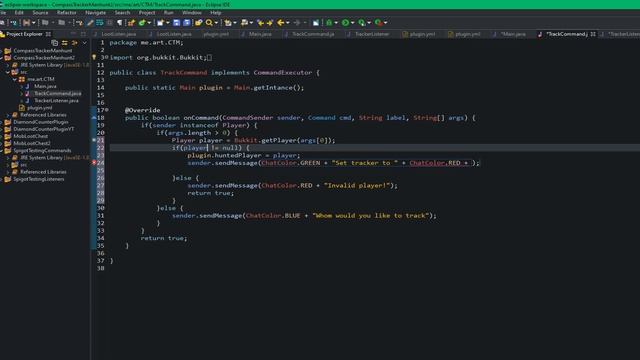Click the New Java Class icon
Screen dimensions: 640x360
[x=142, y=22]
